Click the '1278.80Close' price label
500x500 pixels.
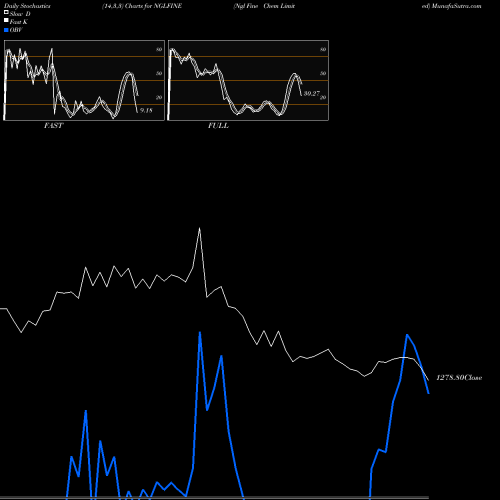pos(459,378)
